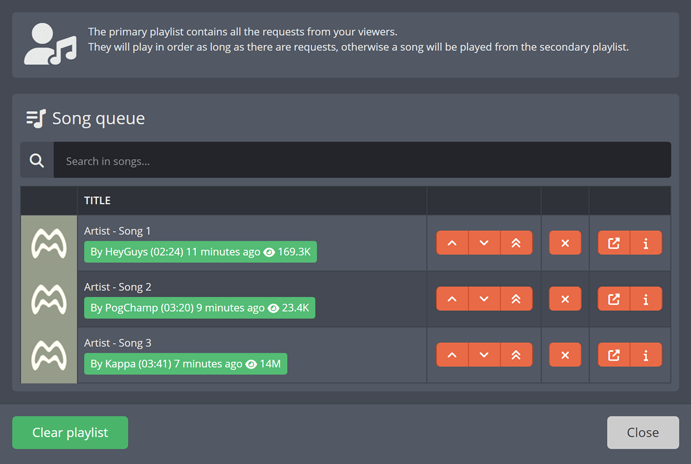Click the Clear playlist button
Viewport: 691px width, 464px height.
tap(70, 433)
